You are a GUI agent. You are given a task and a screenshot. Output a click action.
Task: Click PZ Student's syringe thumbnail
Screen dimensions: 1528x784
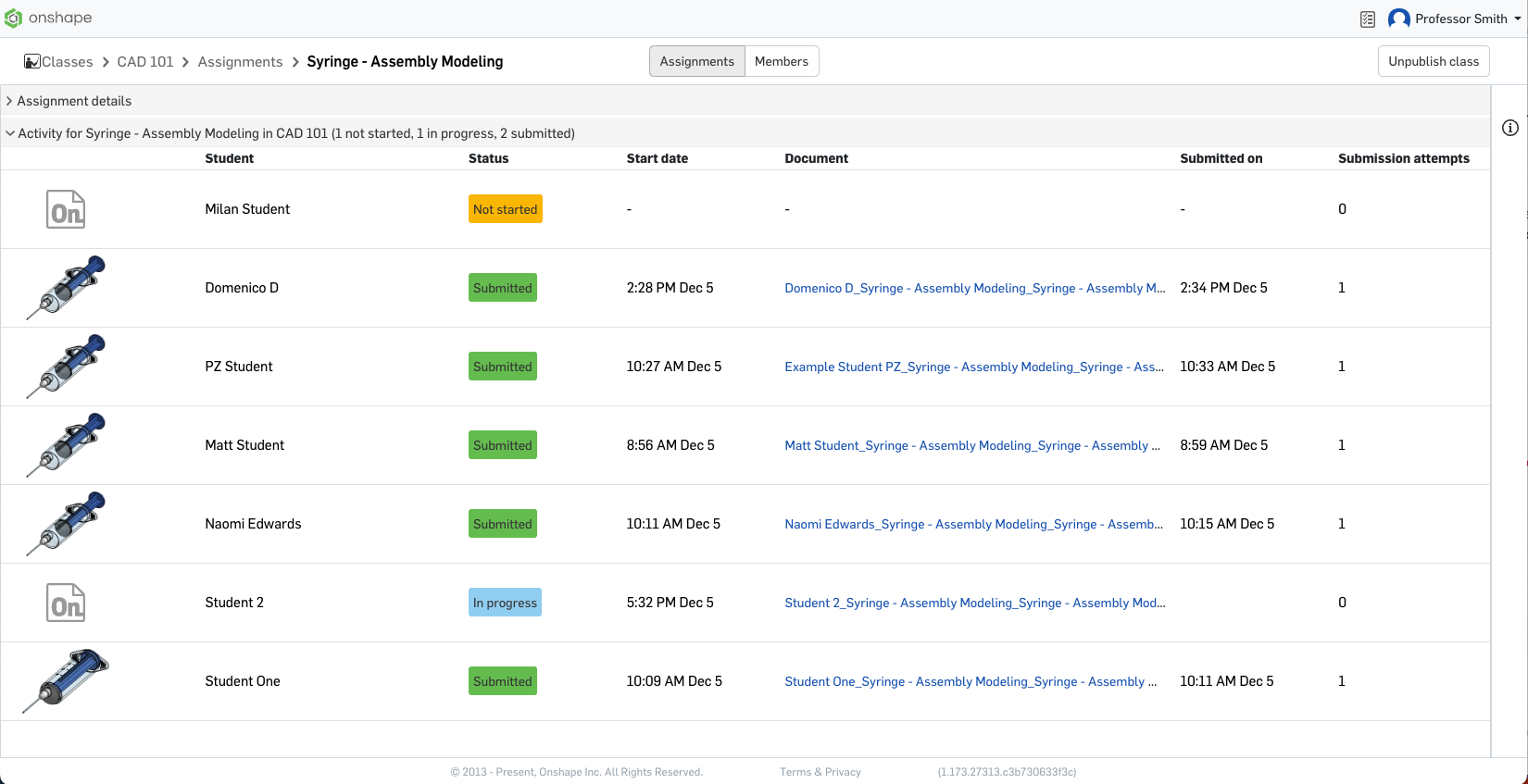click(x=66, y=367)
